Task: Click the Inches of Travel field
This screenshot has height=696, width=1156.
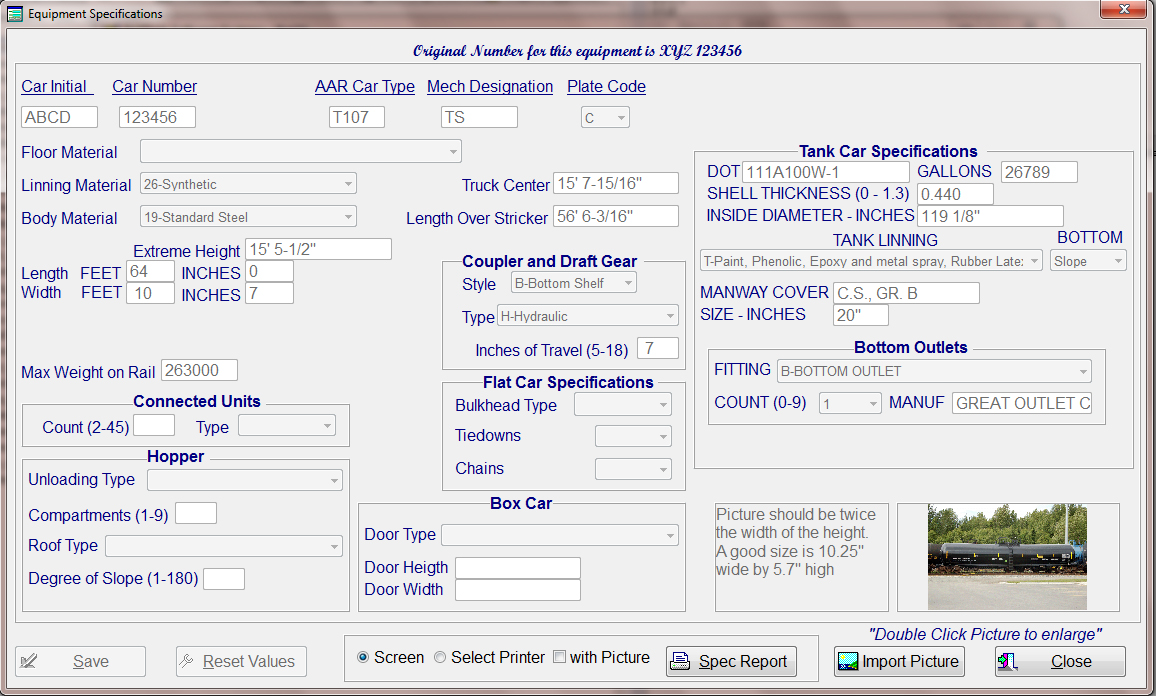Action: coord(658,348)
